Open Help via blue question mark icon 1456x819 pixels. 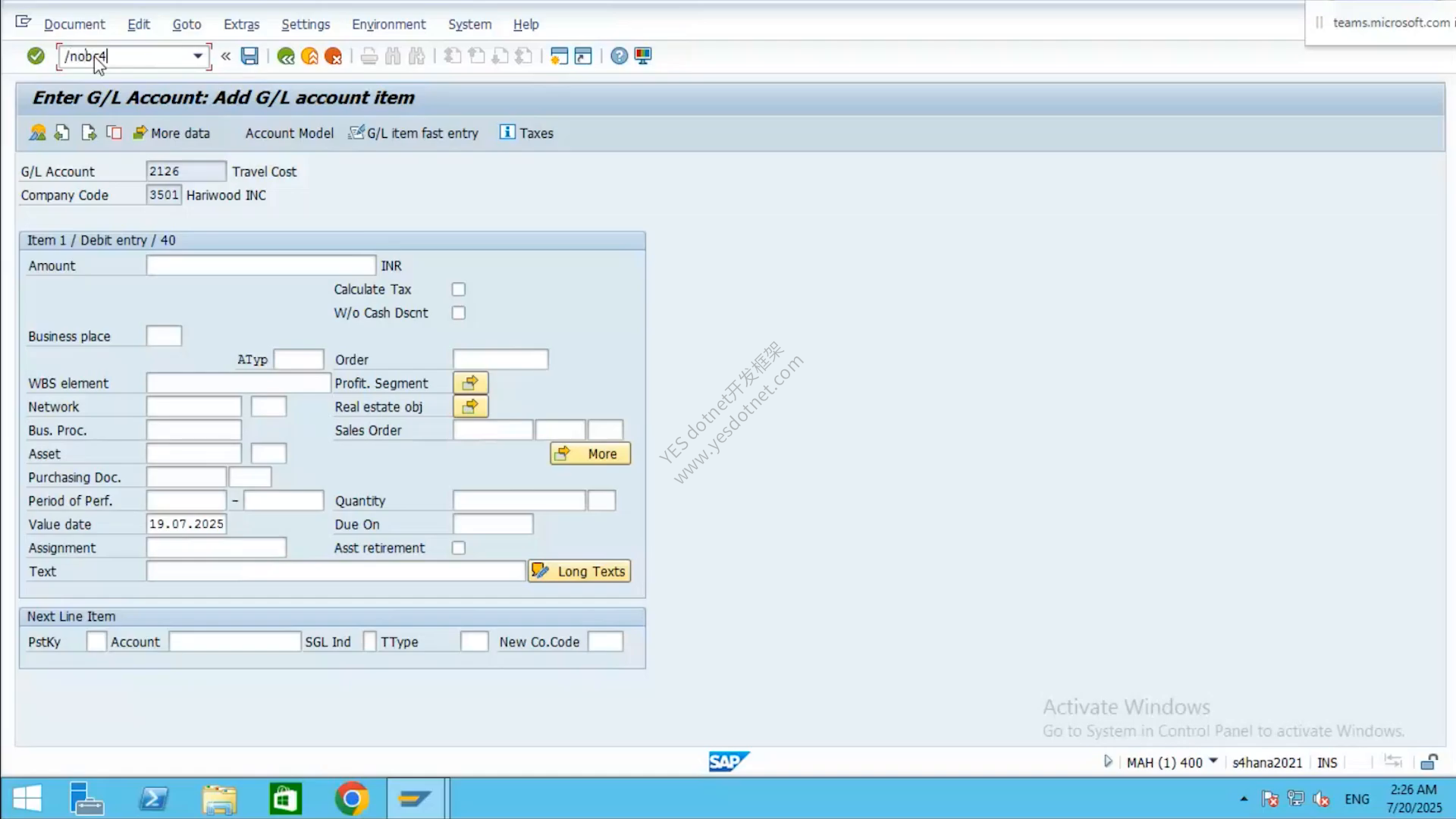[x=619, y=56]
